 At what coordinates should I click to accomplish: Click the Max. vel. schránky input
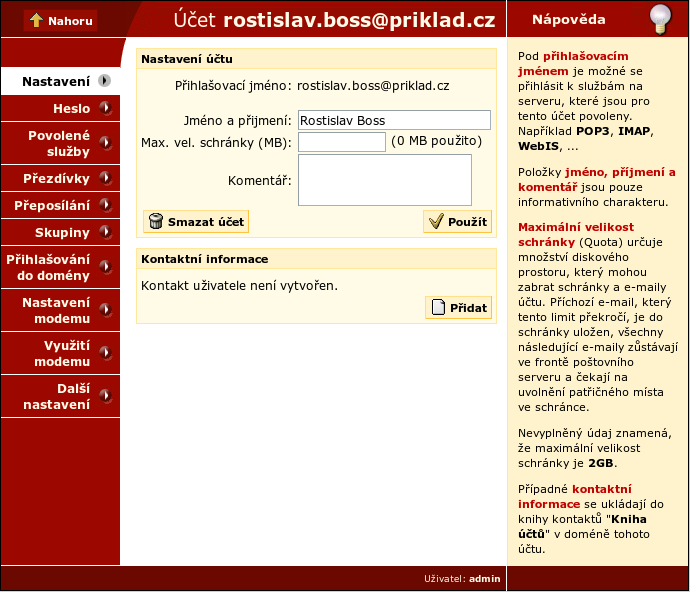[x=342, y=142]
